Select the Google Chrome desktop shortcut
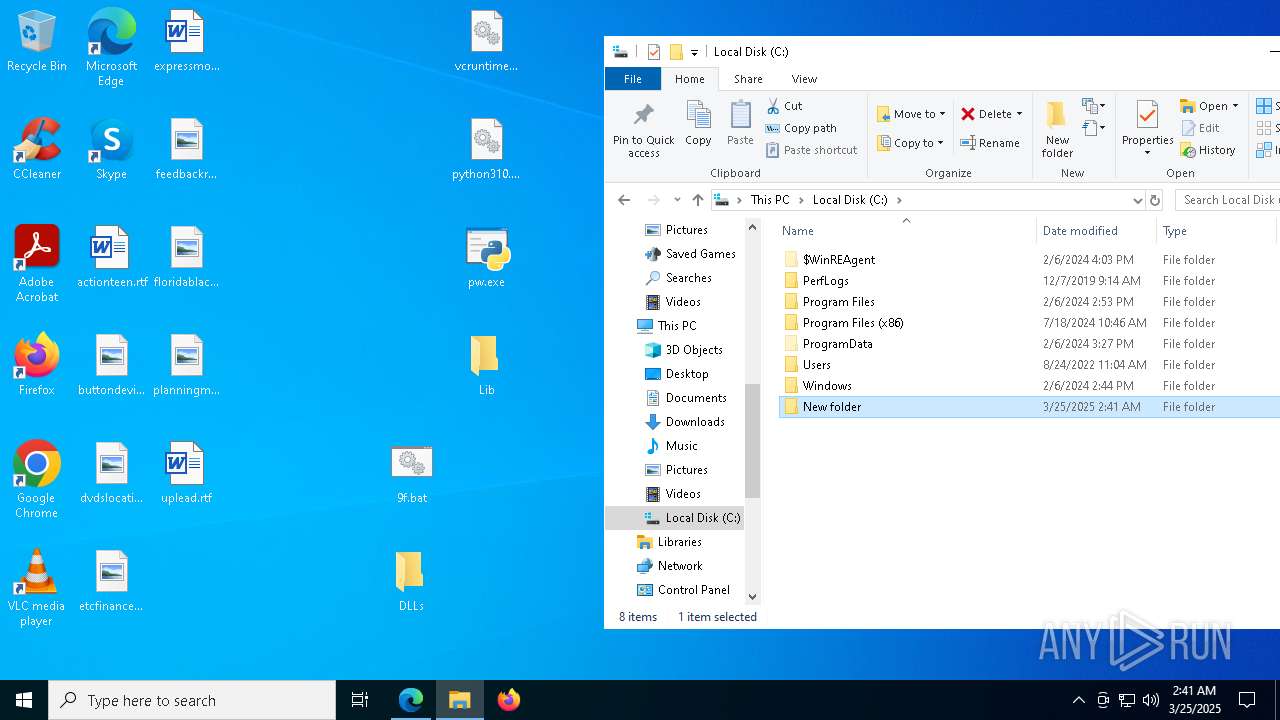The image size is (1280, 720). (x=37, y=480)
